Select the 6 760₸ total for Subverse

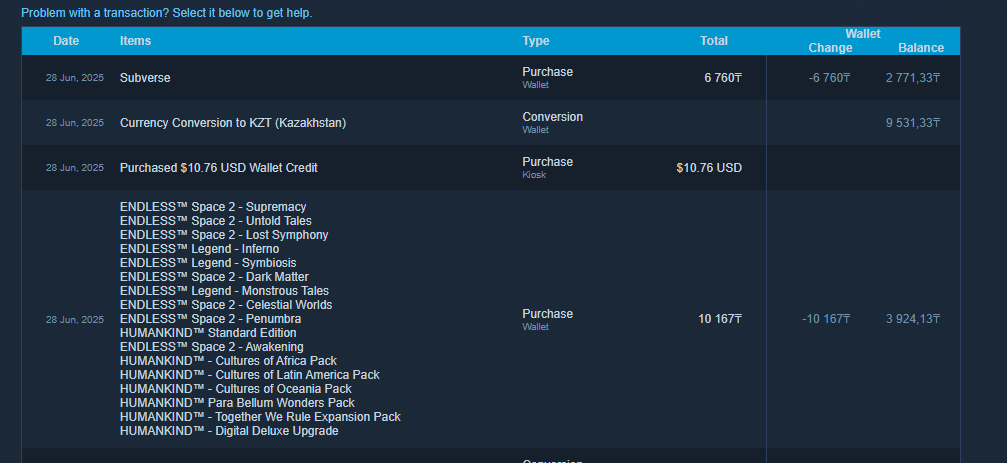point(722,78)
